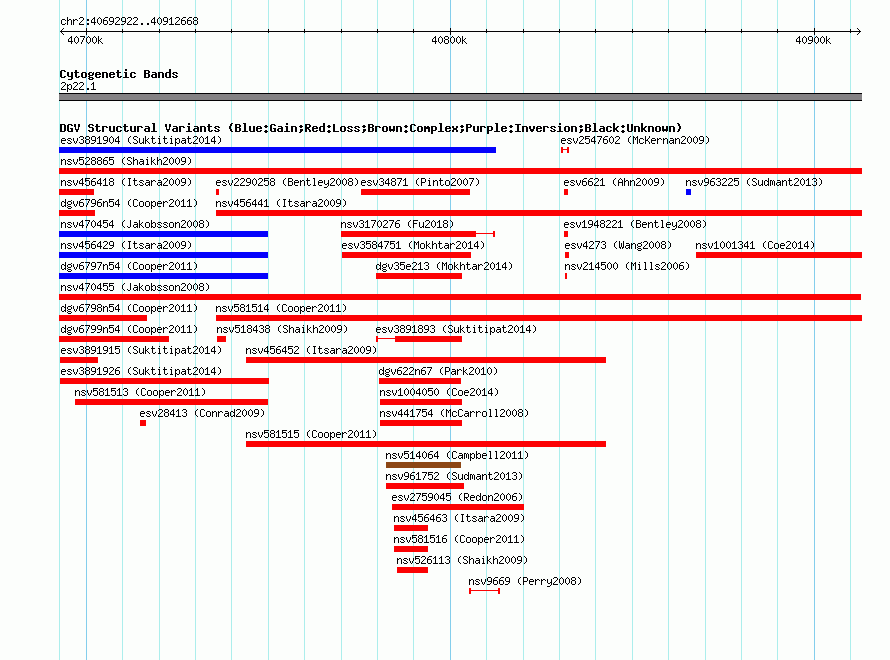Click the red nsv9669 span marker

[485, 591]
